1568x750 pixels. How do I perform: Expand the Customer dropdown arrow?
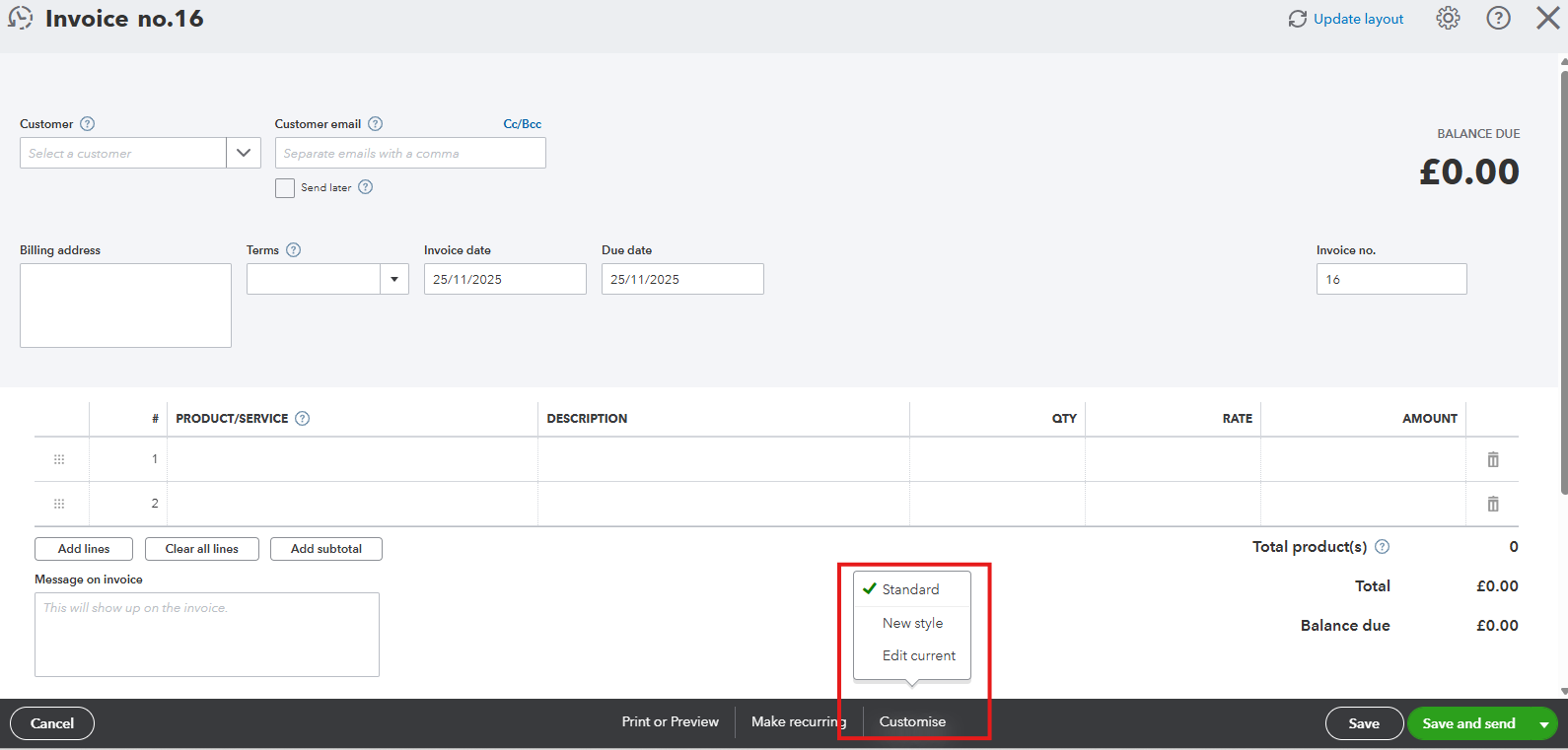[x=244, y=154]
